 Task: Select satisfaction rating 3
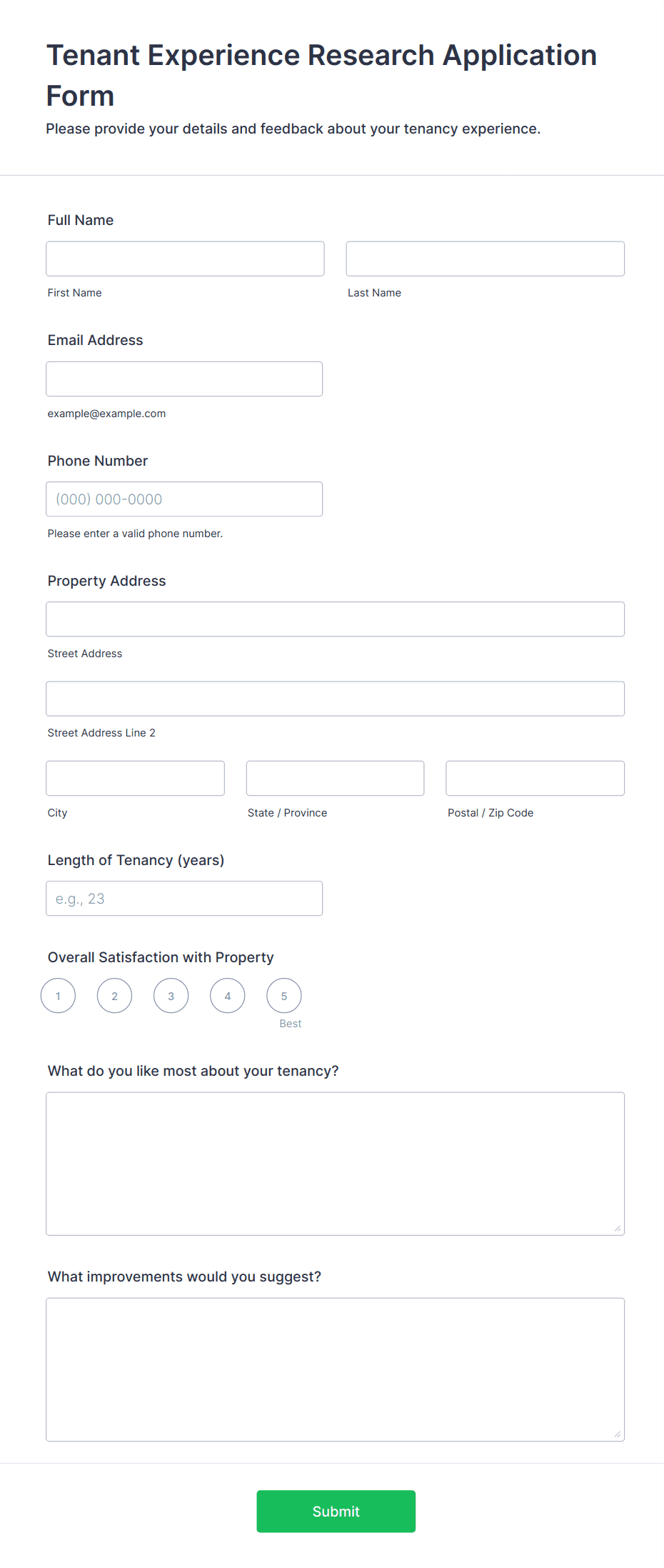tap(171, 995)
